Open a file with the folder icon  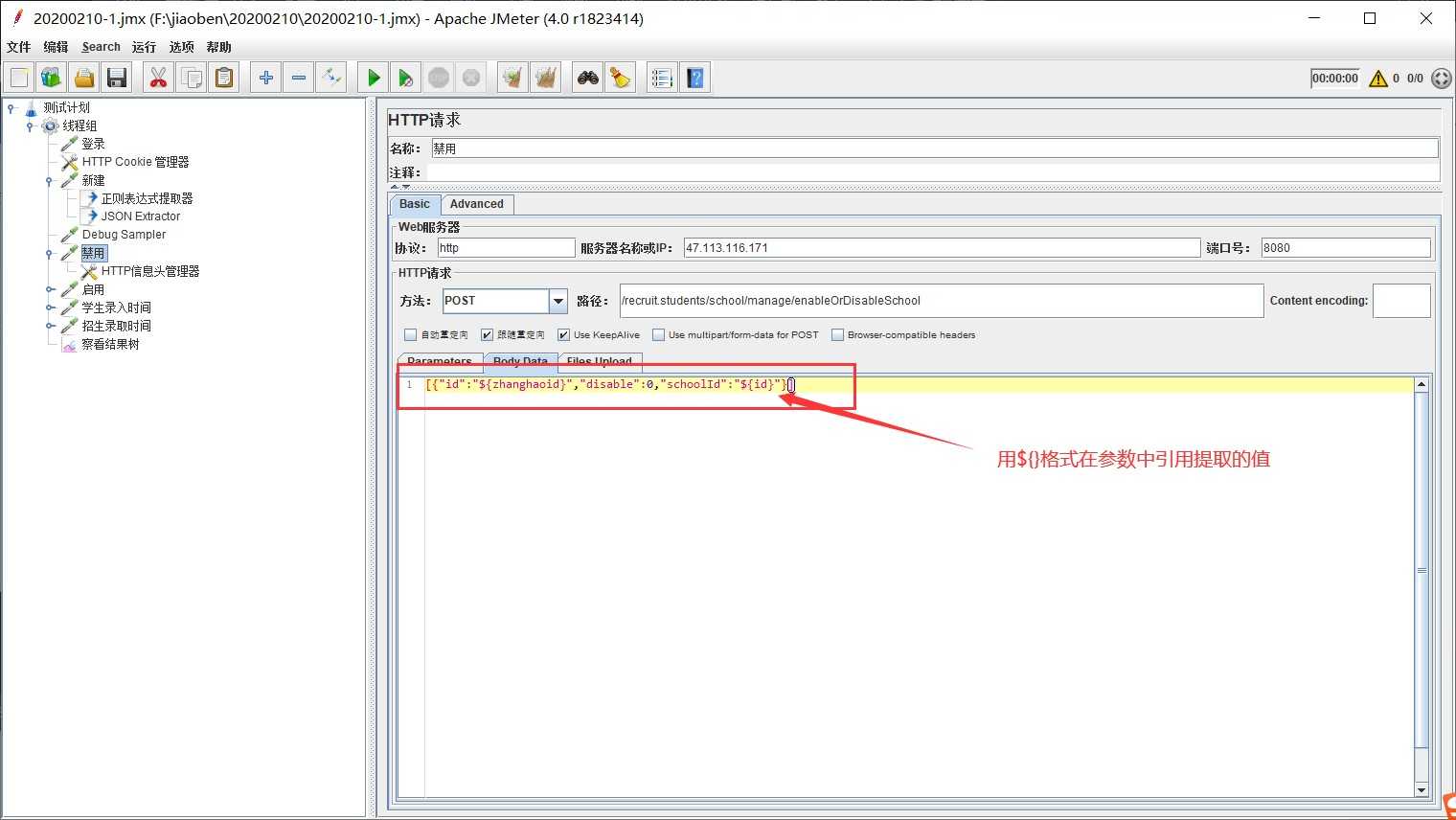click(x=84, y=78)
